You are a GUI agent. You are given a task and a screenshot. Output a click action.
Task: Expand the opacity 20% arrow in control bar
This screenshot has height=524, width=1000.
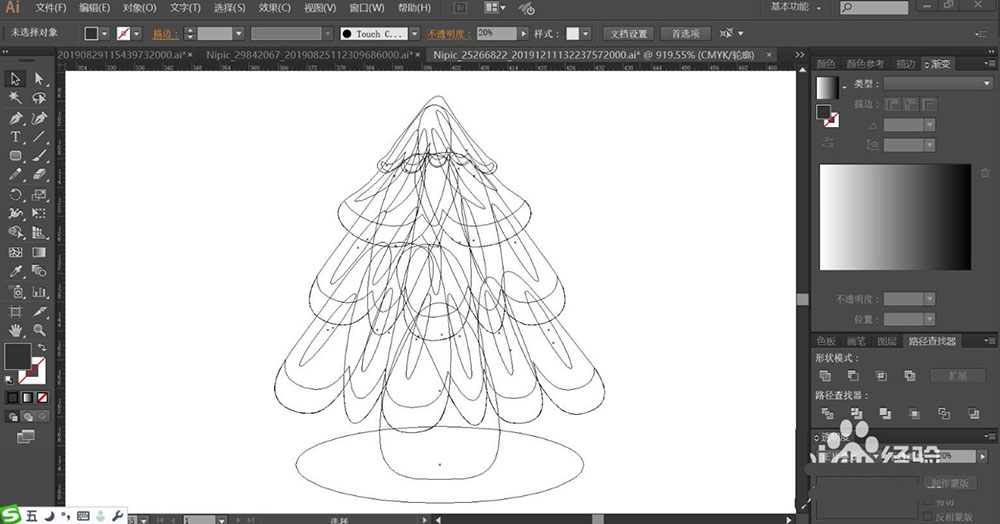pos(524,34)
